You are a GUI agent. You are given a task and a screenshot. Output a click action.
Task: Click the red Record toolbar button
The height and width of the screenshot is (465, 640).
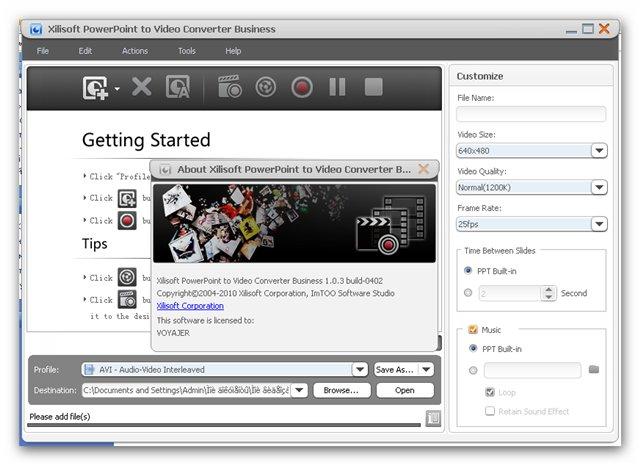[x=302, y=87]
